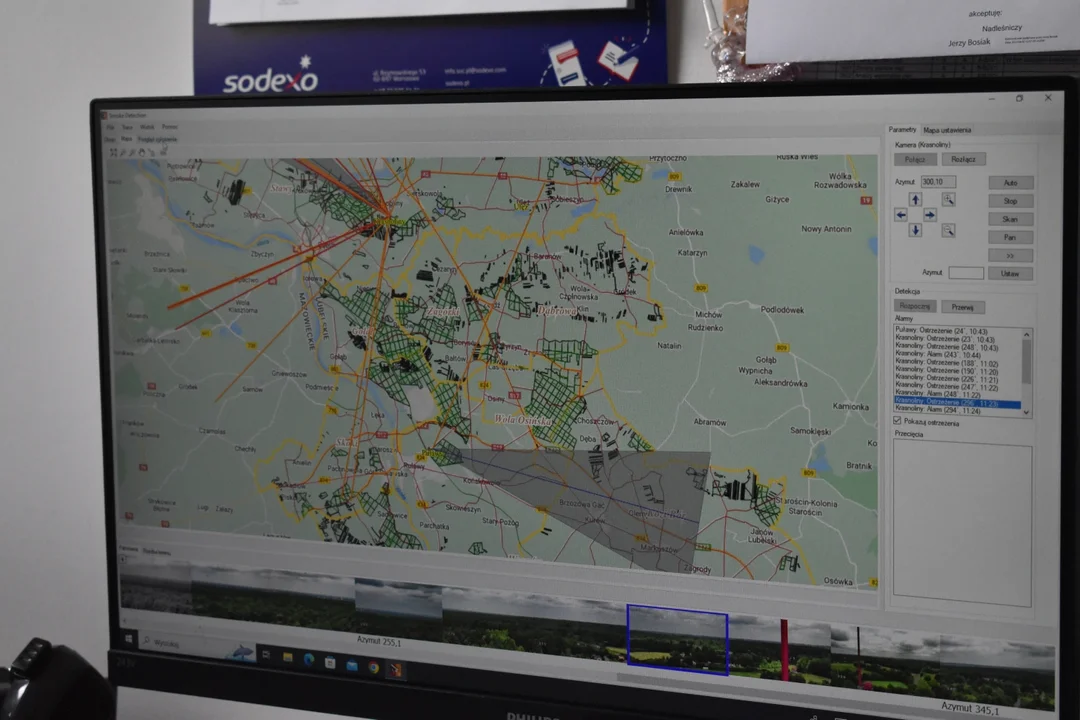
Task: Click the alarm list scrollbar thumb
Action: (x=1026, y=361)
